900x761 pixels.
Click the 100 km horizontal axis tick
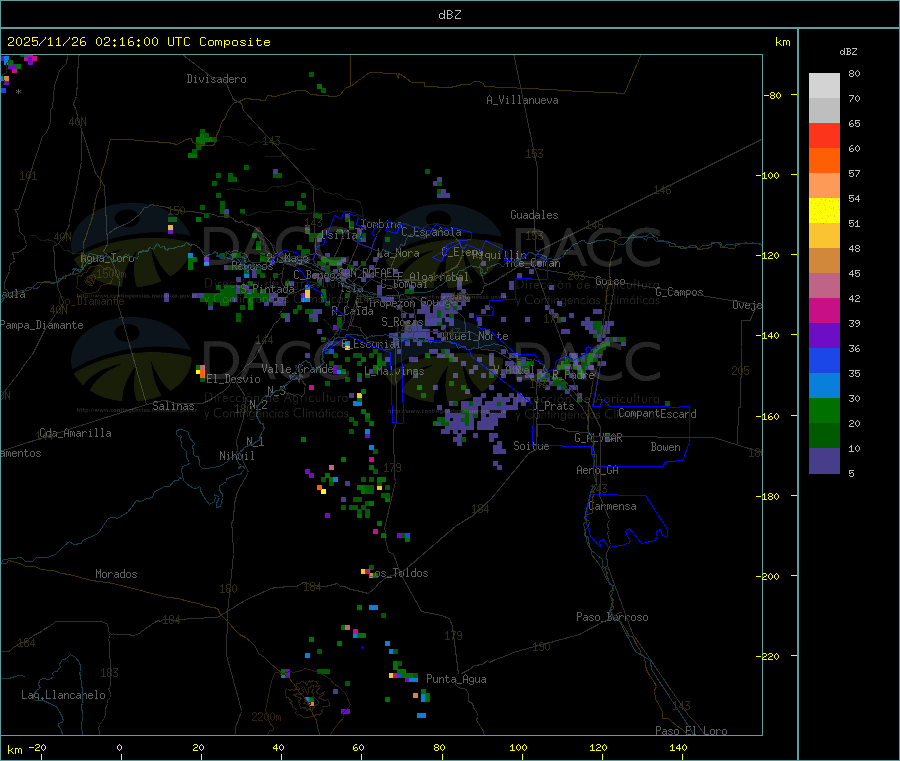(518, 747)
